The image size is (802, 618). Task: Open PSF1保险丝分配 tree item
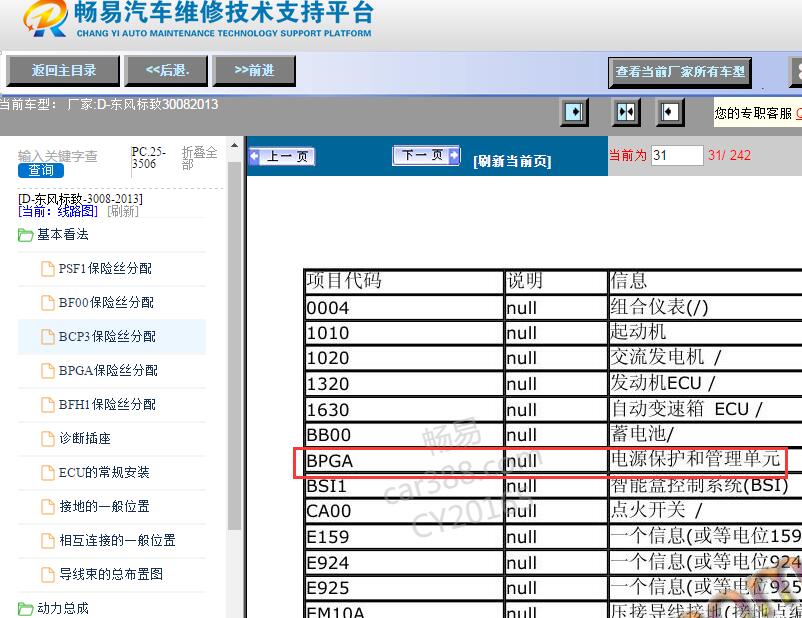pos(105,269)
